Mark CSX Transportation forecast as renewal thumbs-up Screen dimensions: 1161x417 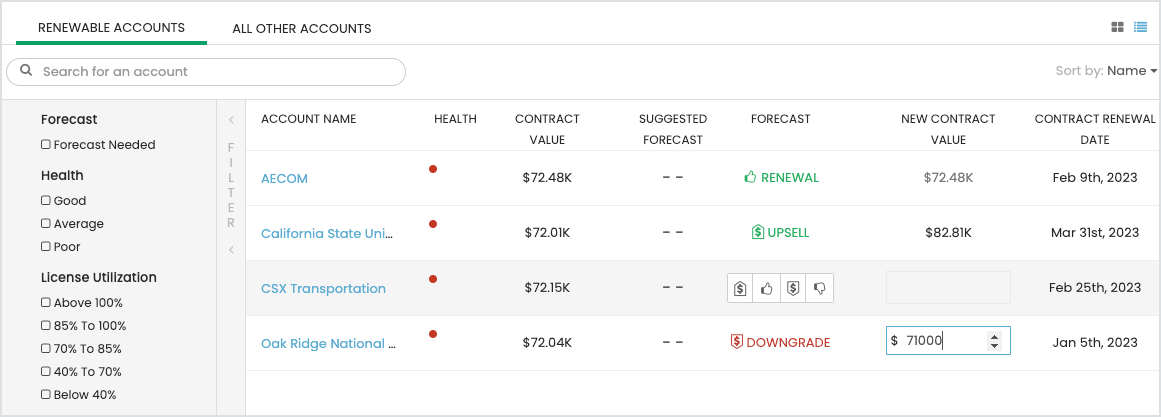[766, 289]
